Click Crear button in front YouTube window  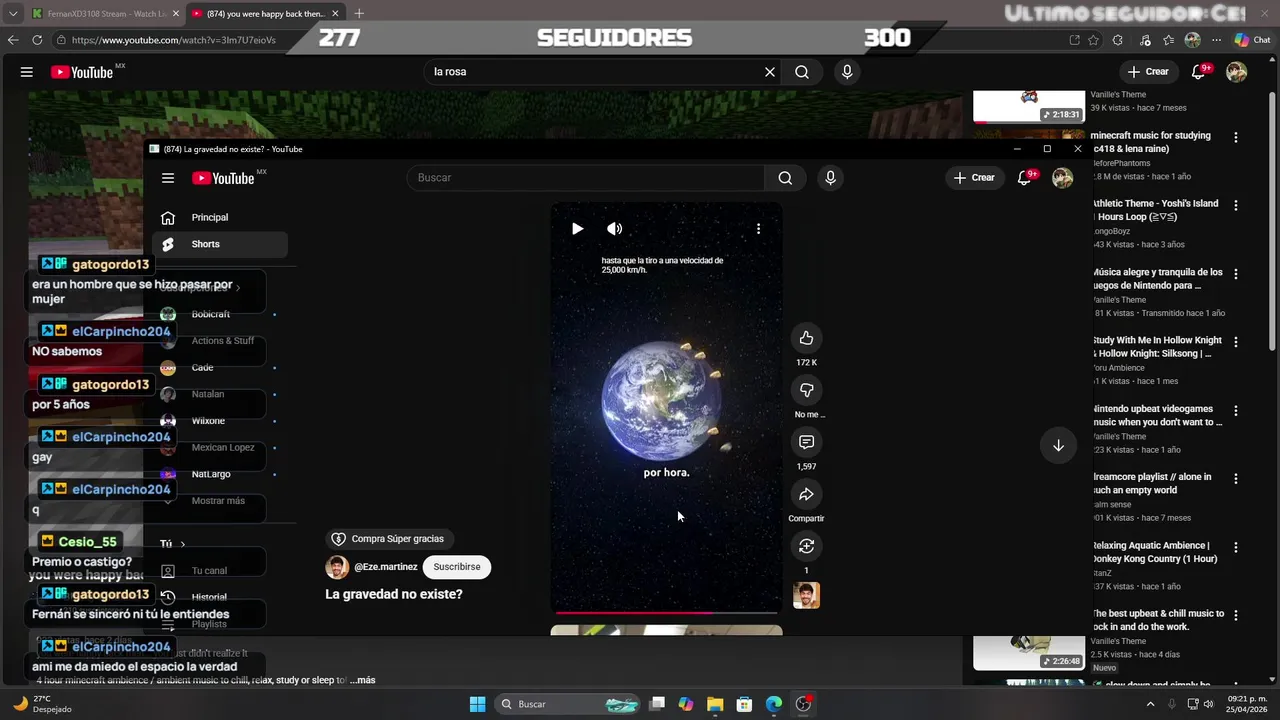(974, 178)
